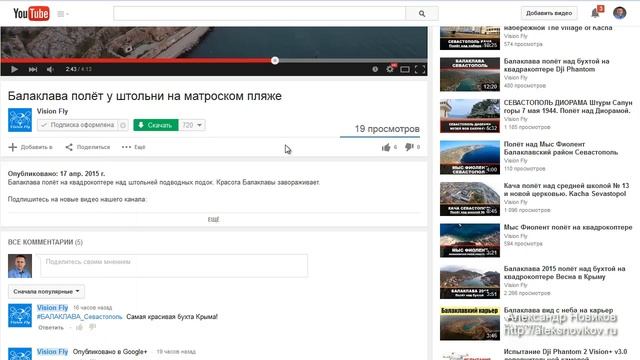The height and width of the screenshot is (360, 640).
Task: Open Испытание Dji Phantom 2 Vision+ title
Action: tap(565, 355)
